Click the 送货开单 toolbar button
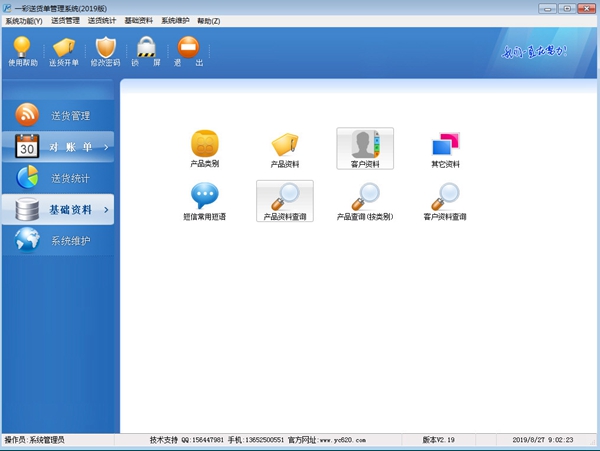This screenshot has height=451, width=600. (64, 51)
